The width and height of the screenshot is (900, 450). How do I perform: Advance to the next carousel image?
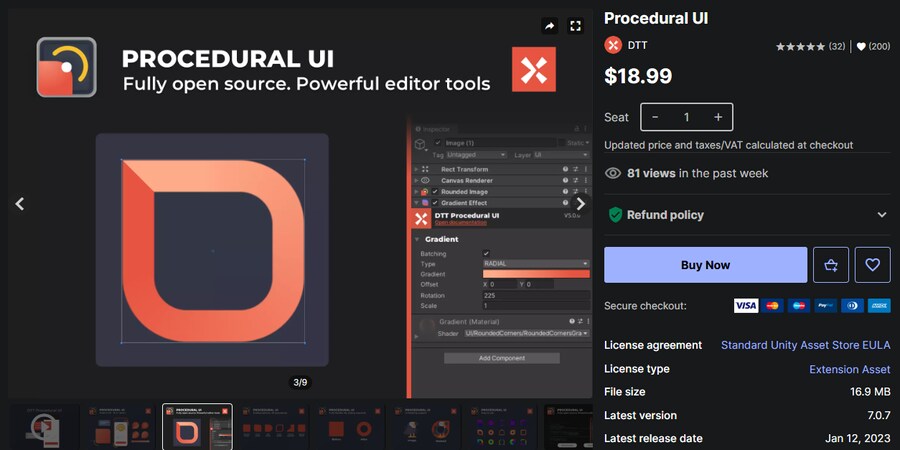point(581,204)
